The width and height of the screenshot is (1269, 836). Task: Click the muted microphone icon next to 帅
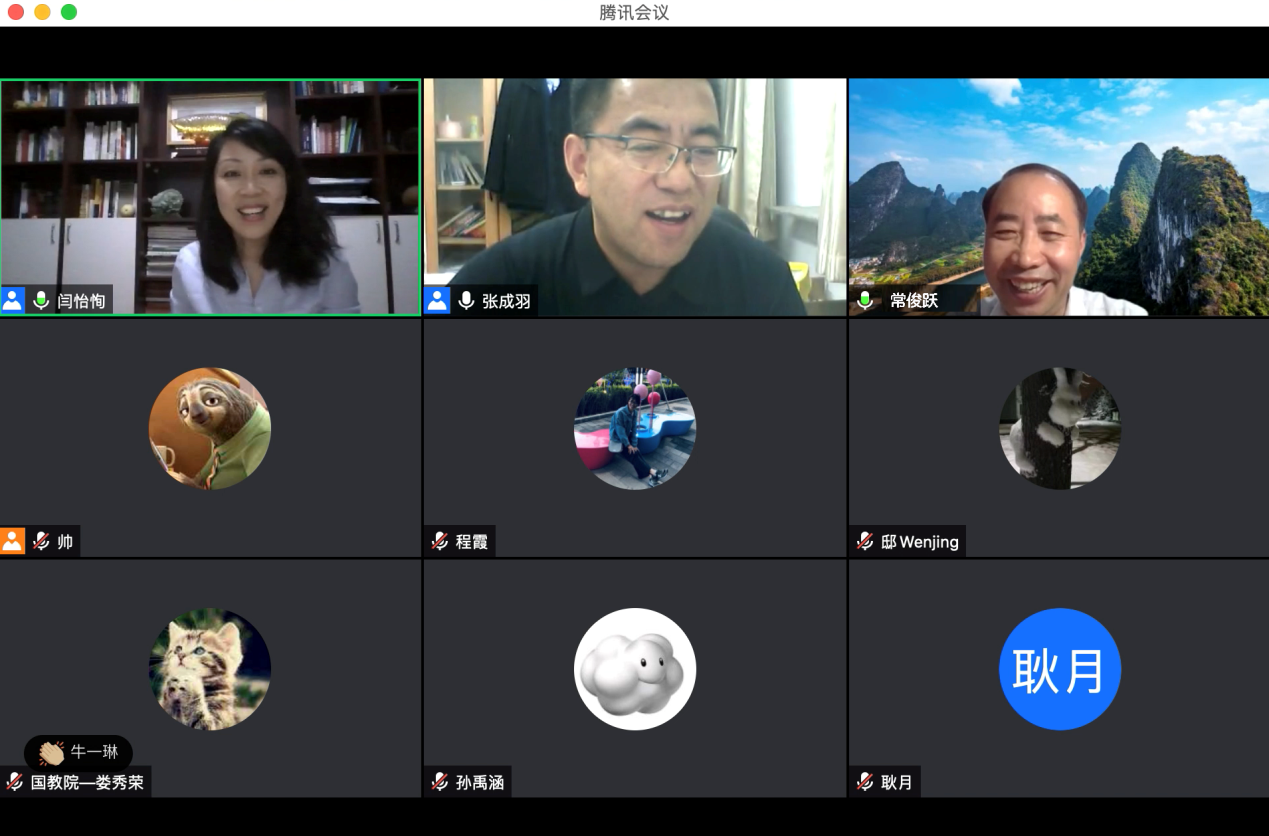tap(41, 541)
